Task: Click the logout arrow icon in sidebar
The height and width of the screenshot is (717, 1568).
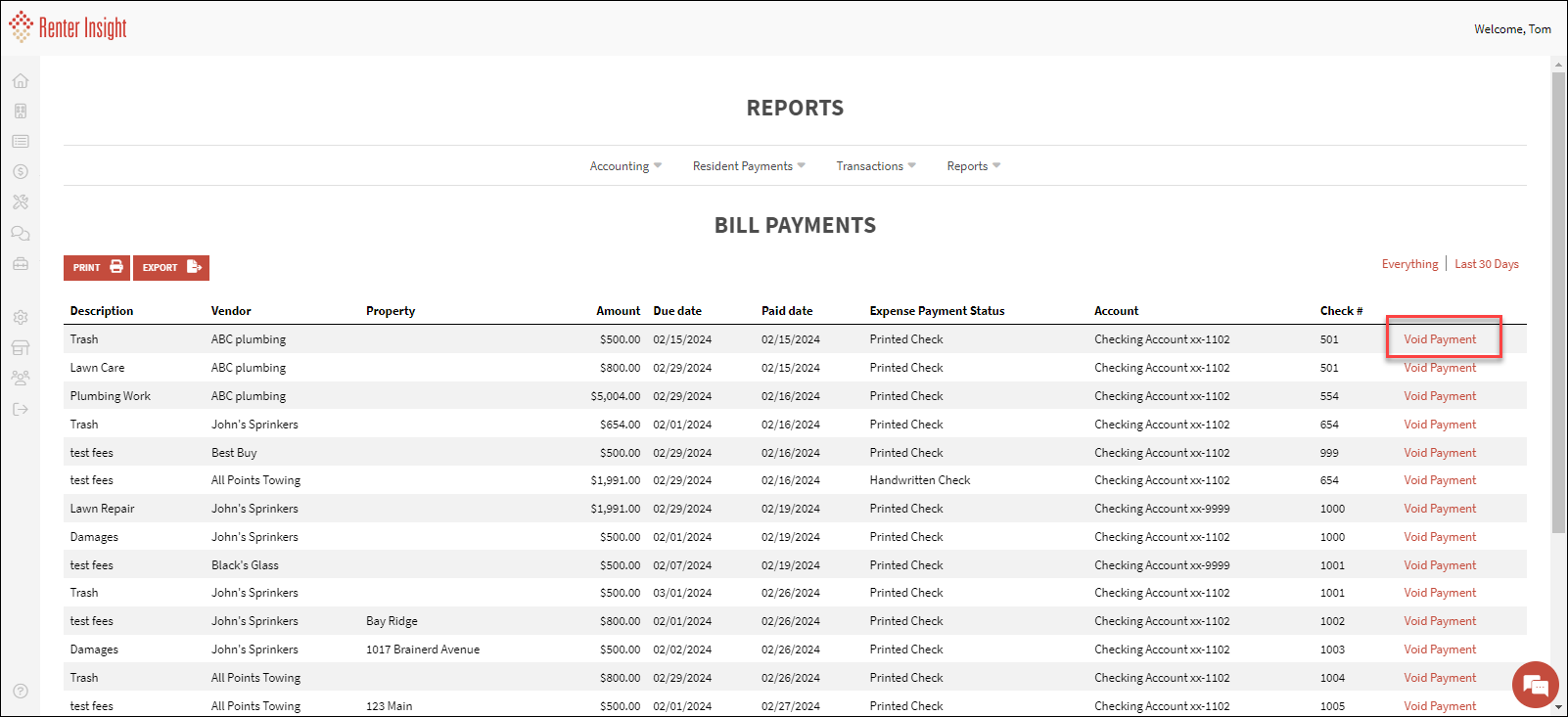Action: click(21, 409)
